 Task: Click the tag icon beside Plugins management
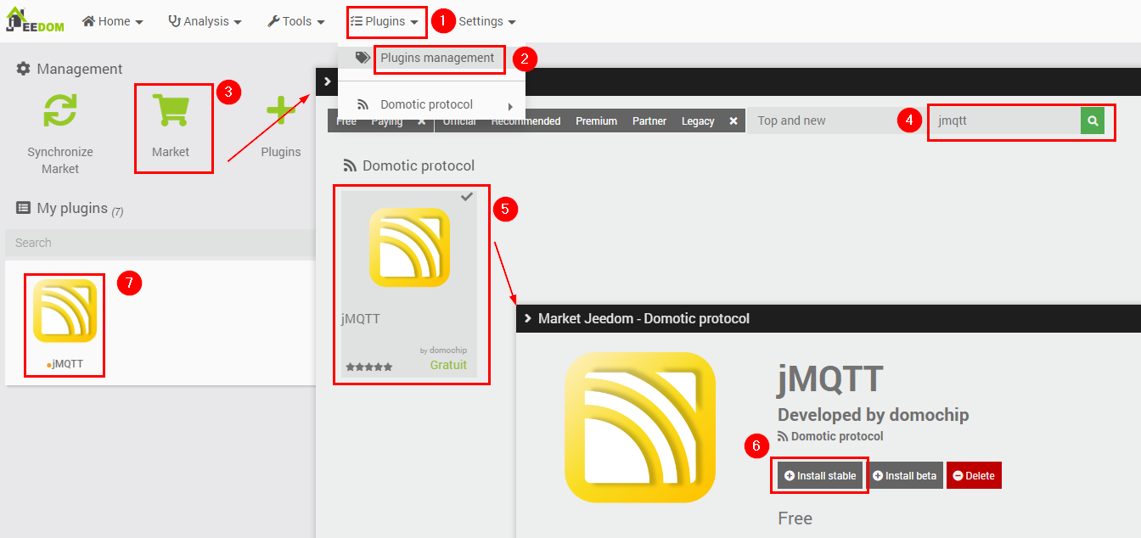(362, 58)
